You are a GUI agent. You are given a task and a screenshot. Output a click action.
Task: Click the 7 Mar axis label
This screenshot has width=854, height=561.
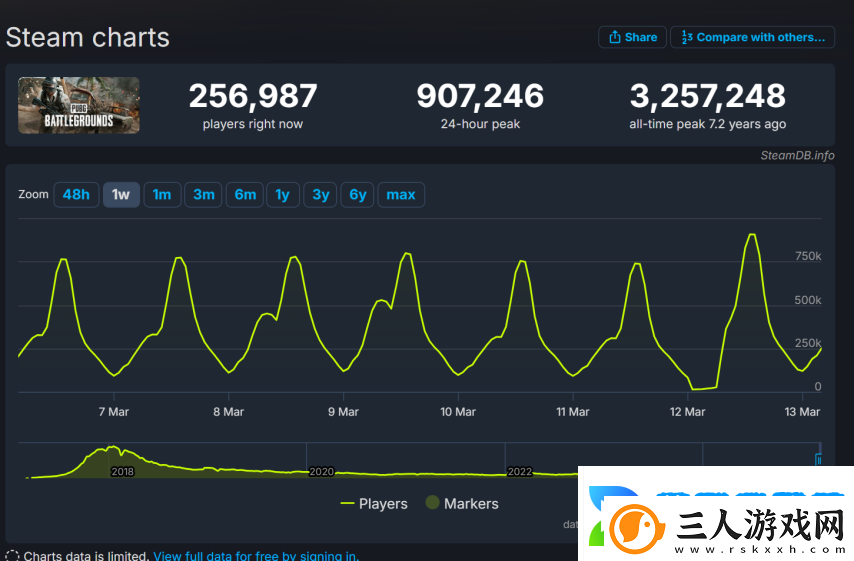[x=114, y=412]
